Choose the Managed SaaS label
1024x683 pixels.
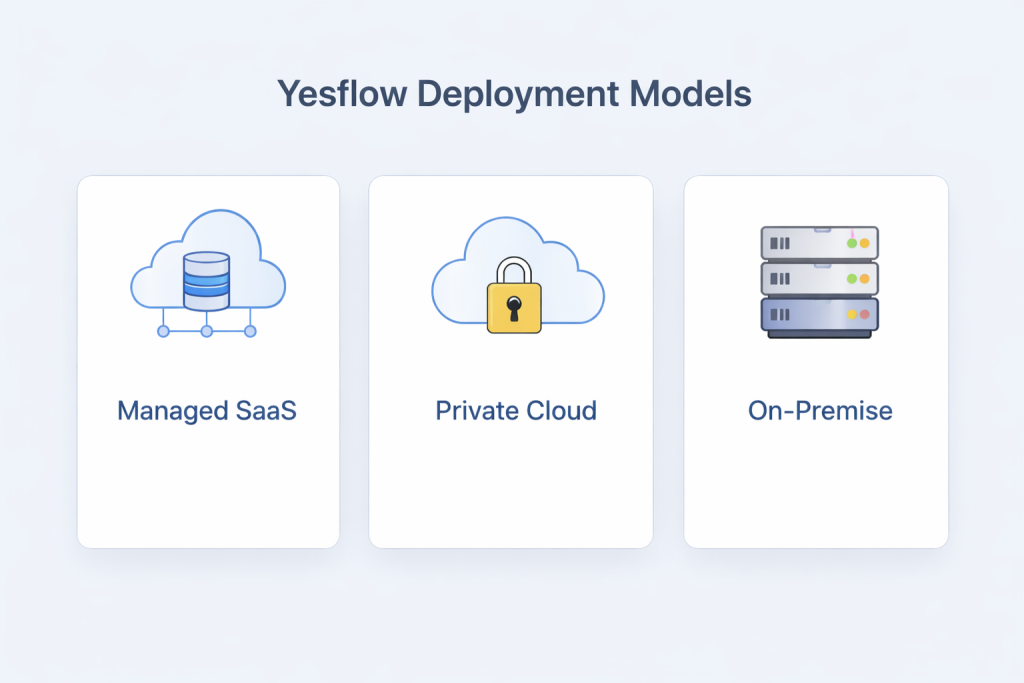207,411
